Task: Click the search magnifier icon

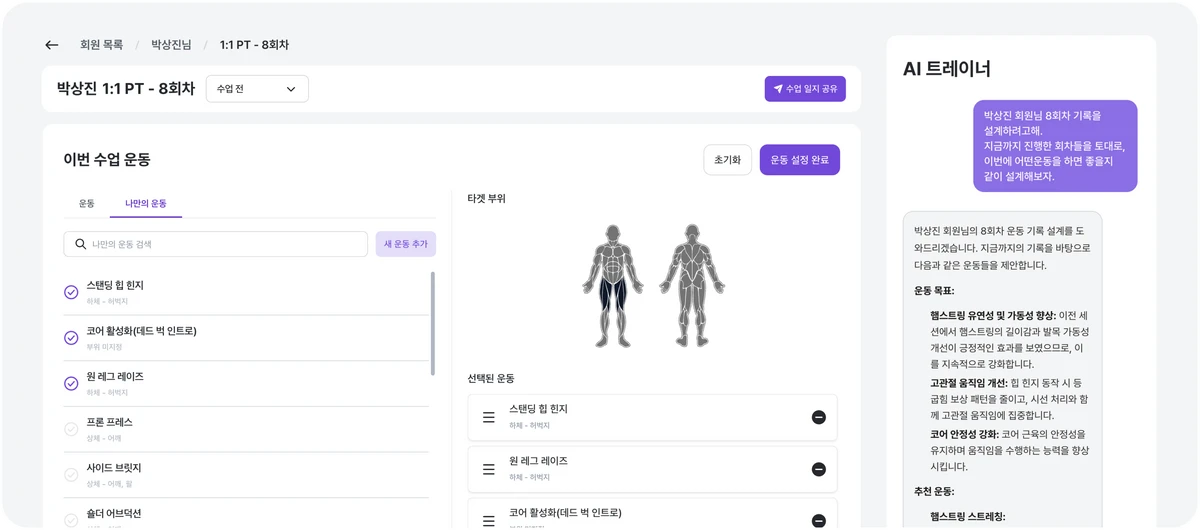Action: pos(80,244)
